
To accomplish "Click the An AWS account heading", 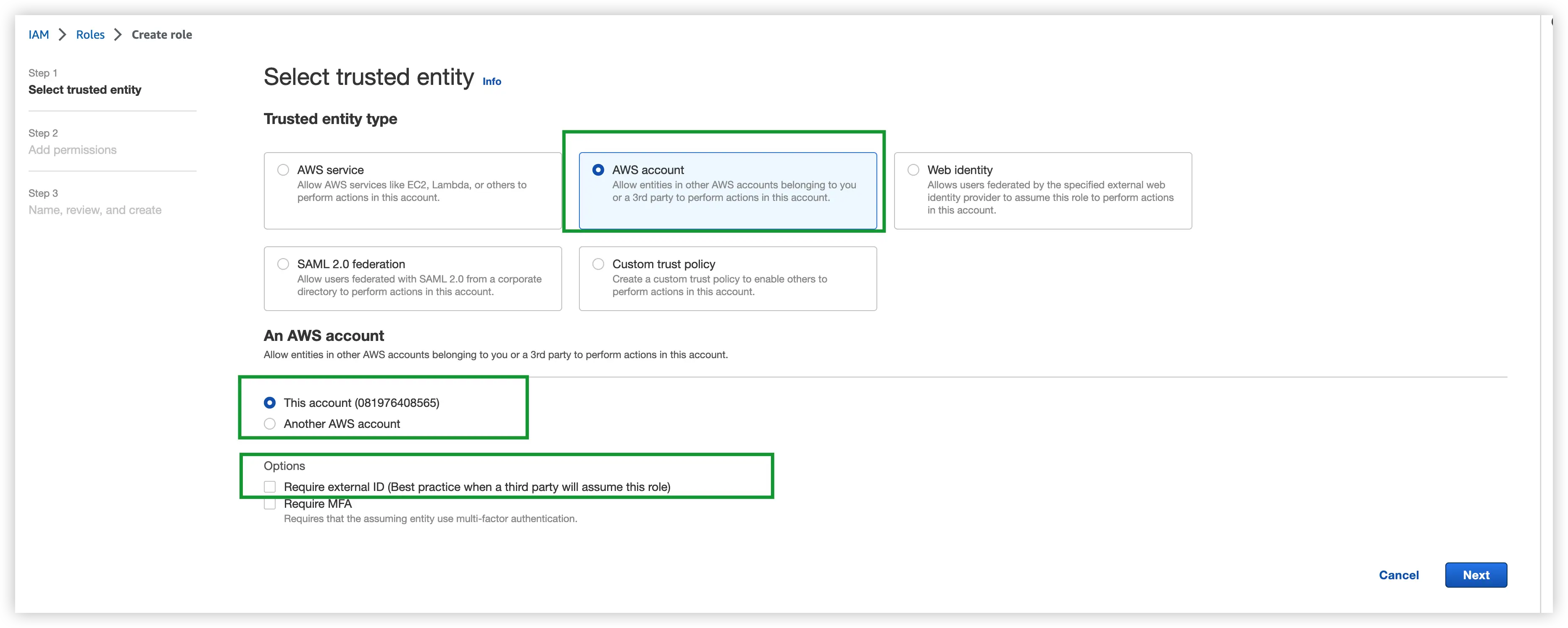I will [324, 335].
